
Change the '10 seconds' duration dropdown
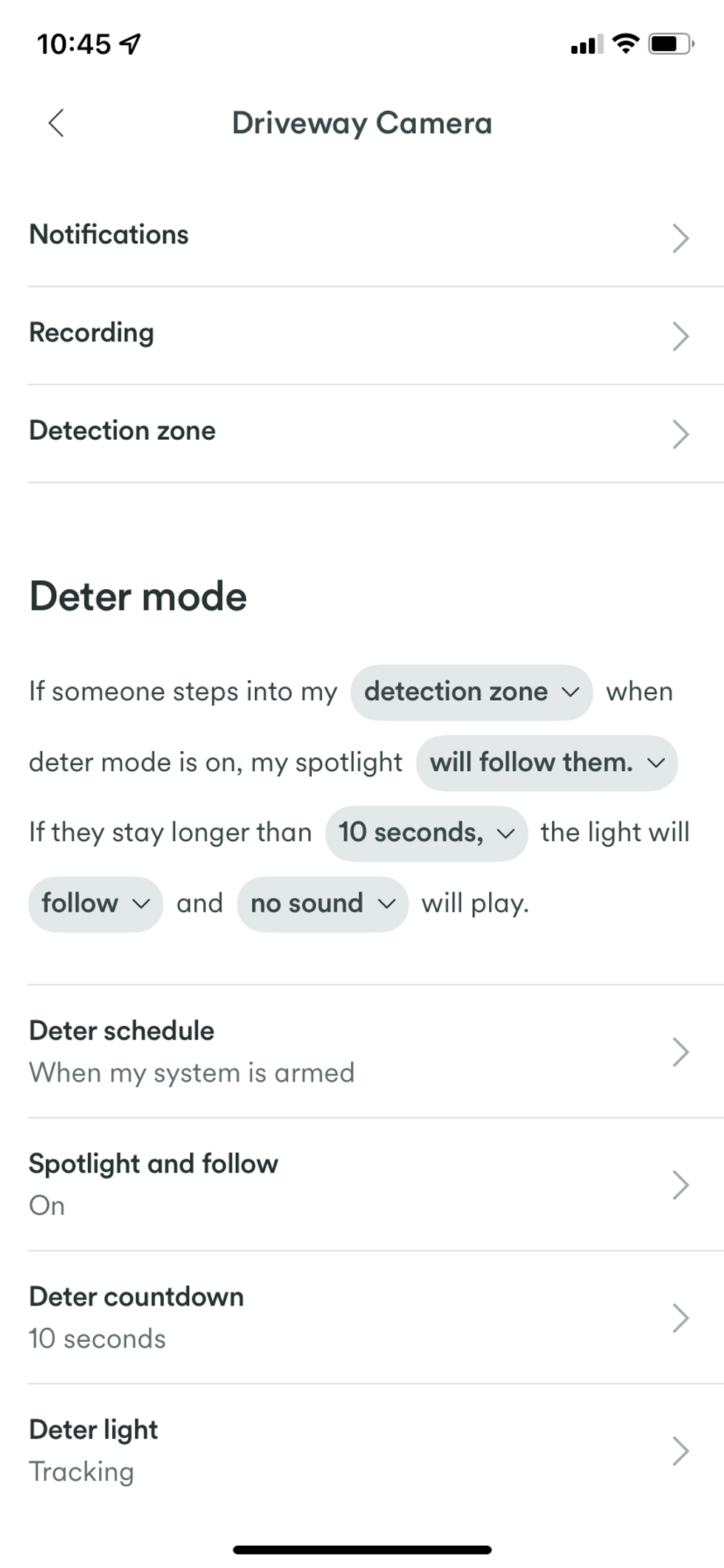click(x=426, y=833)
